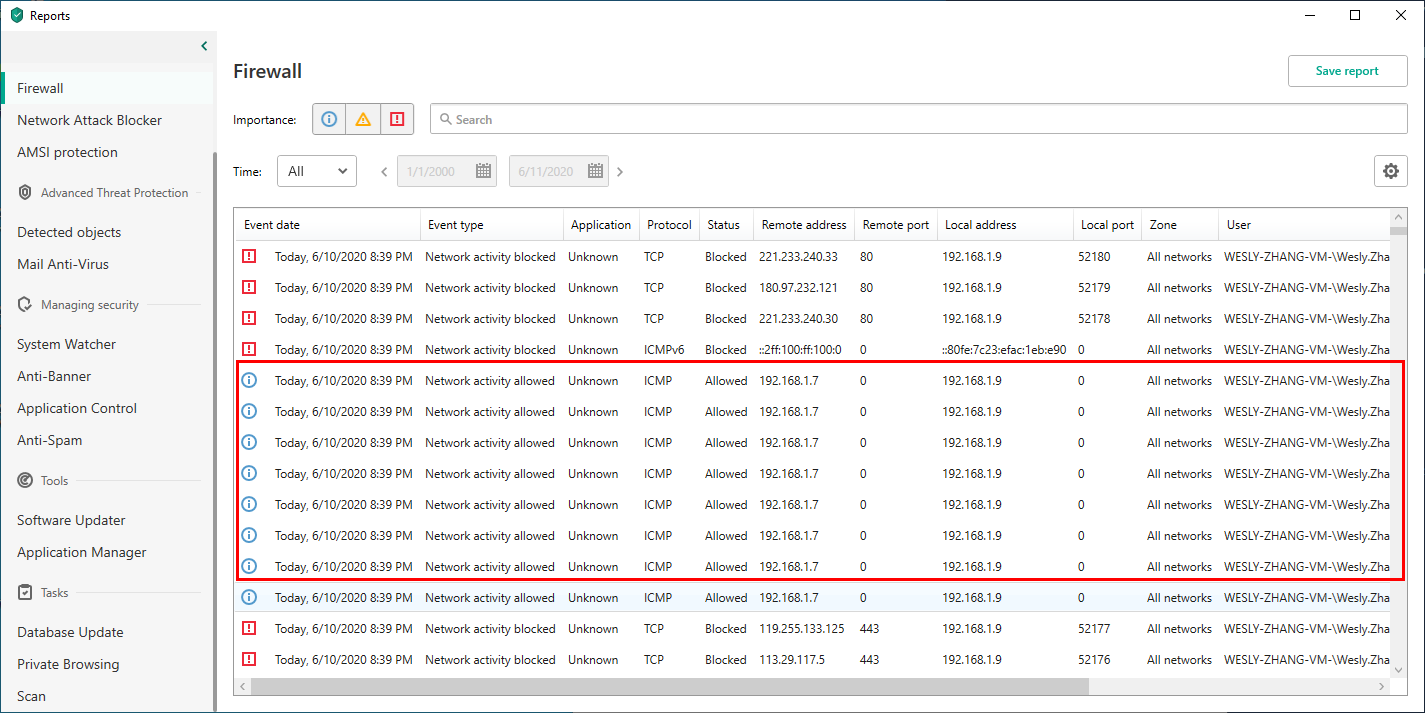1425x713 pixels.
Task: Click blocked icon on the 221.233.240.33 row
Action: click(249, 256)
